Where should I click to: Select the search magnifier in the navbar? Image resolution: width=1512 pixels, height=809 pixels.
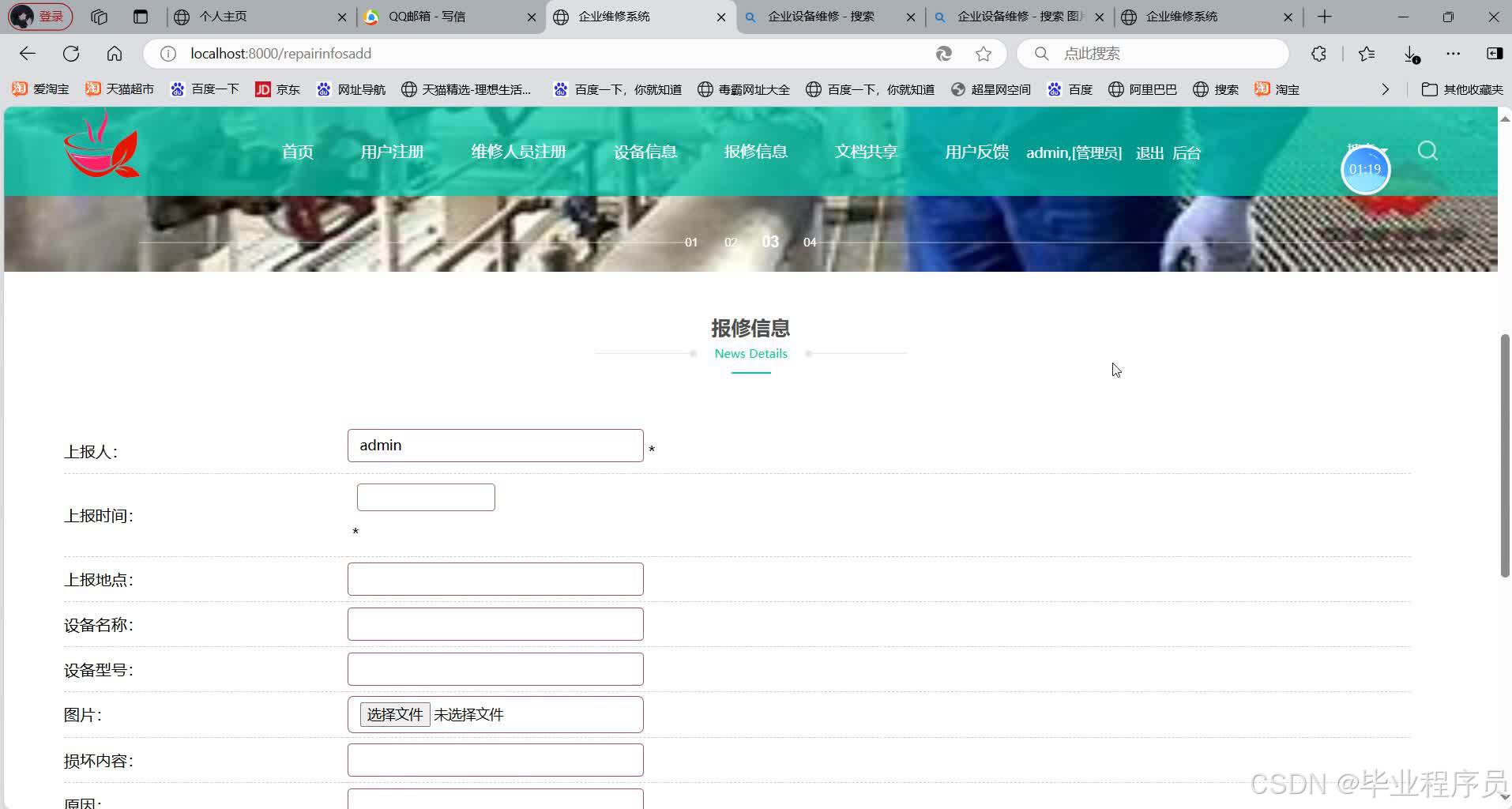(x=1427, y=151)
